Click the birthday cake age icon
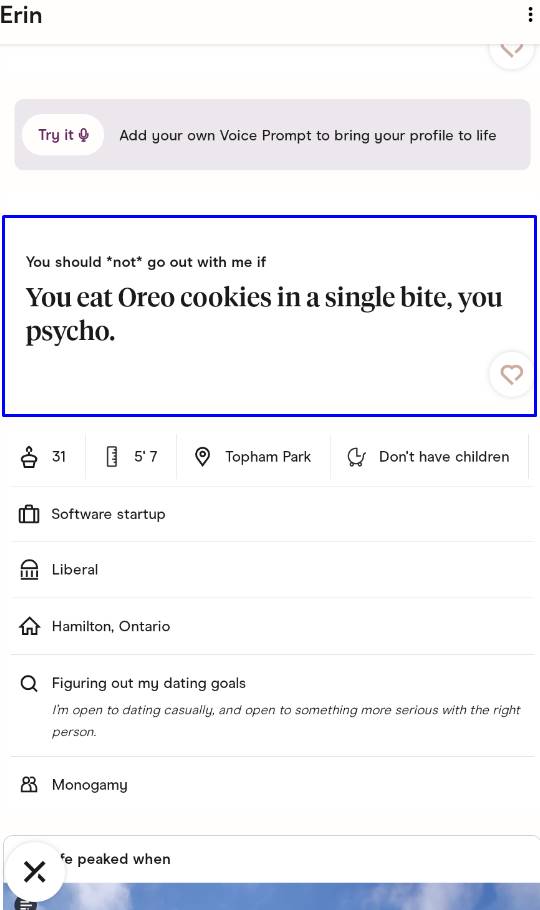Screen dimensions: 540x910 click(29, 457)
